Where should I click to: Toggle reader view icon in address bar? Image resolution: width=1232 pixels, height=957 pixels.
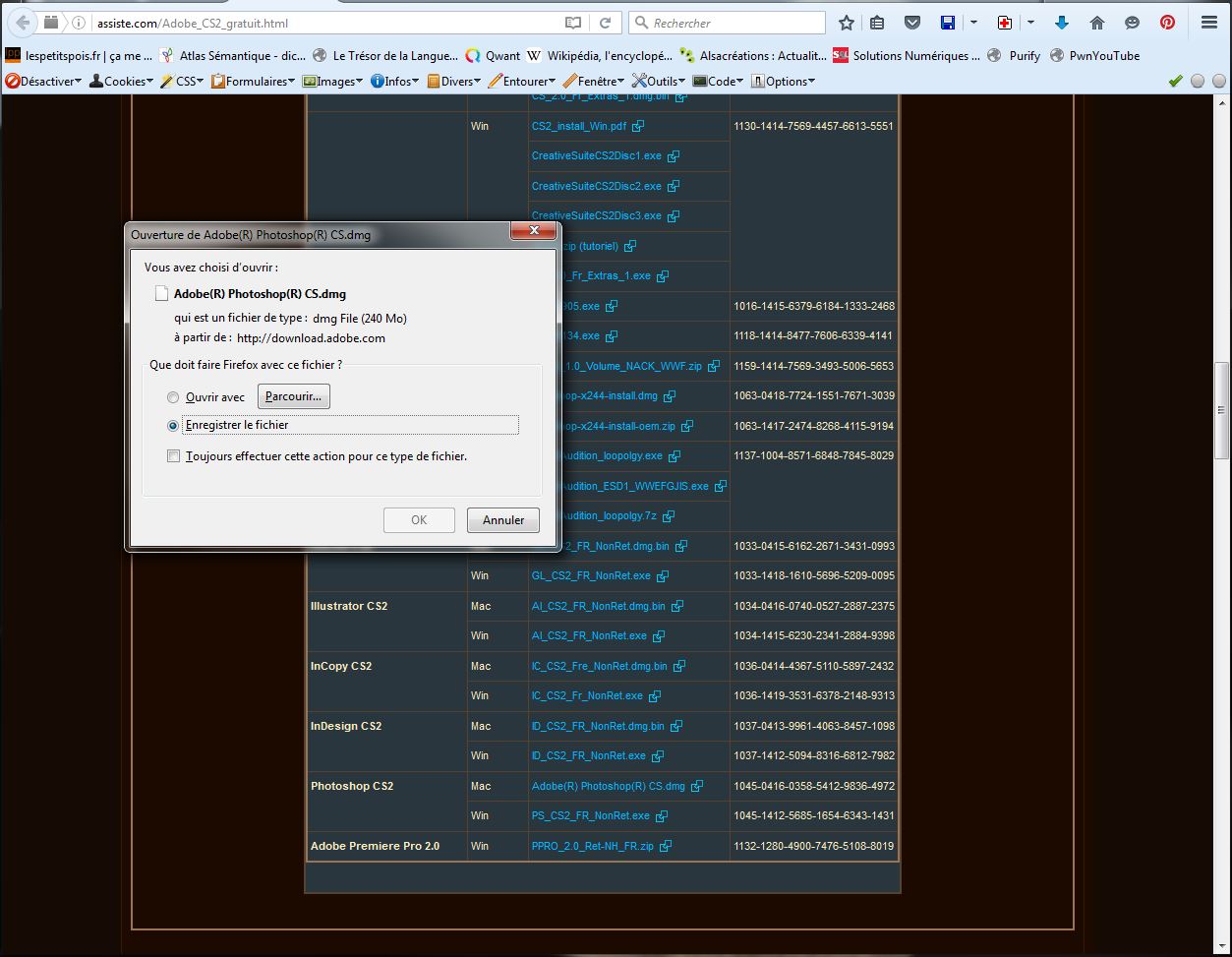[x=573, y=23]
